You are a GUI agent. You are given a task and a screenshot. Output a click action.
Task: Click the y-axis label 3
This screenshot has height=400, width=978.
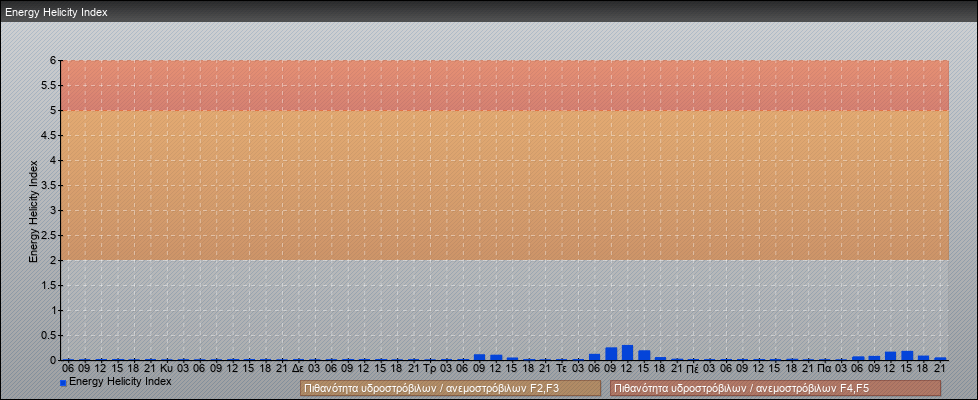[x=54, y=210]
